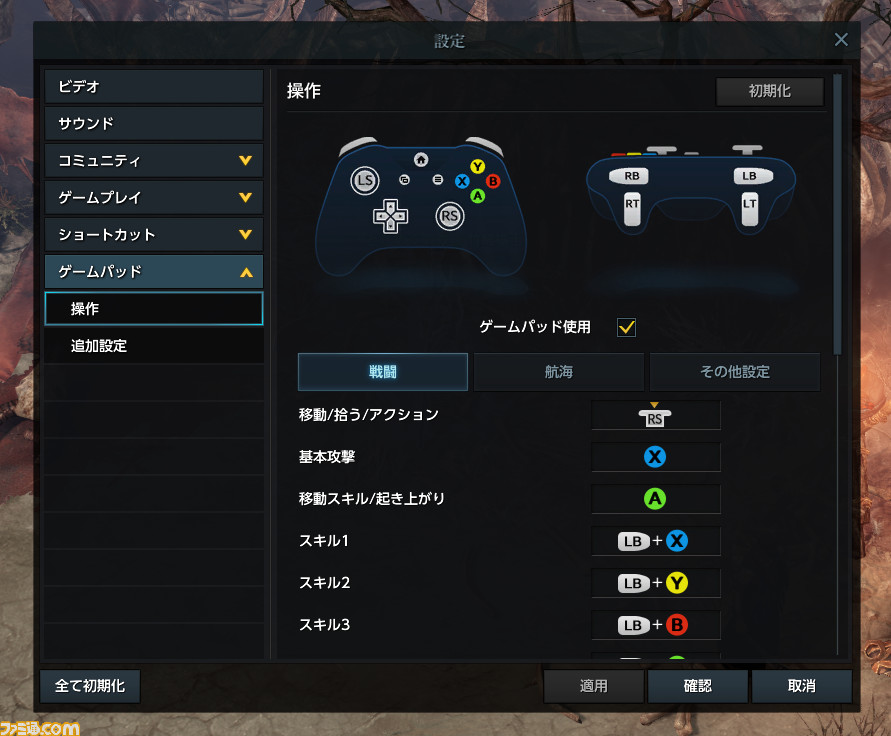Select the blue X binding for 基本攻撃
Screen dimensions: 891x736
(x=656, y=457)
